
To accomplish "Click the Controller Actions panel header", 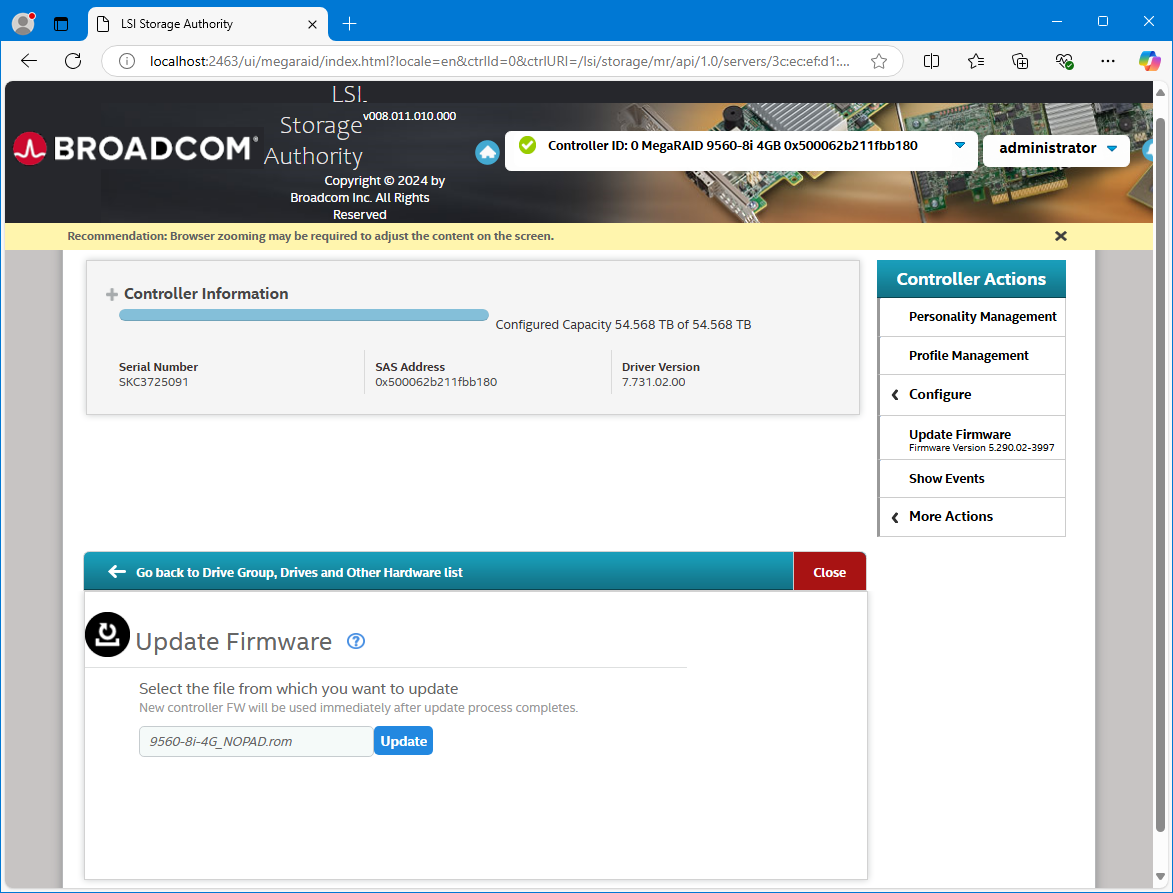I will (x=971, y=279).
